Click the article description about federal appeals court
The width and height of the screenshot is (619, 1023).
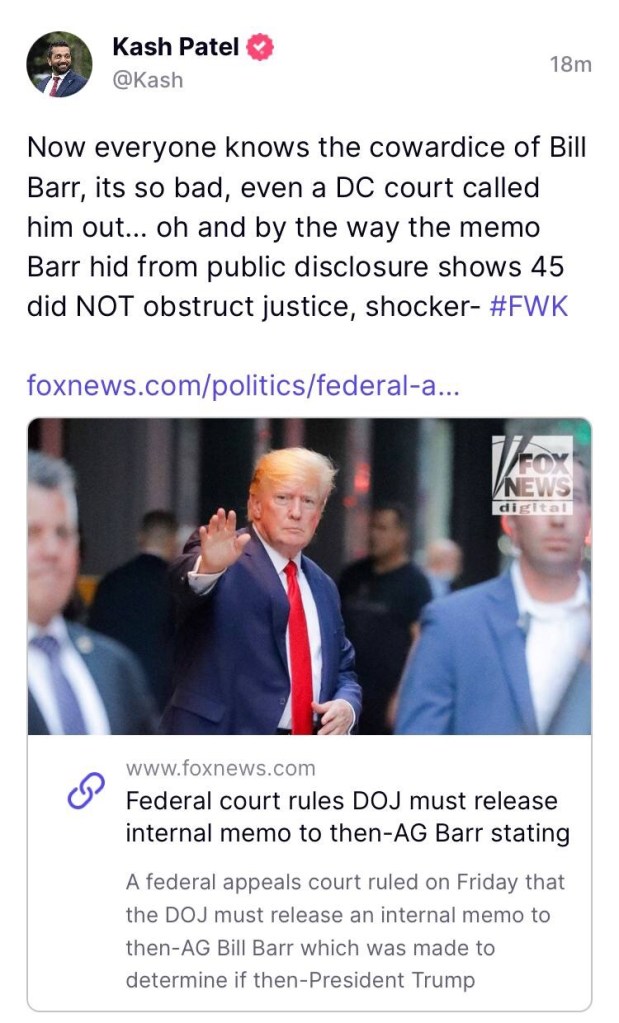coord(345,931)
